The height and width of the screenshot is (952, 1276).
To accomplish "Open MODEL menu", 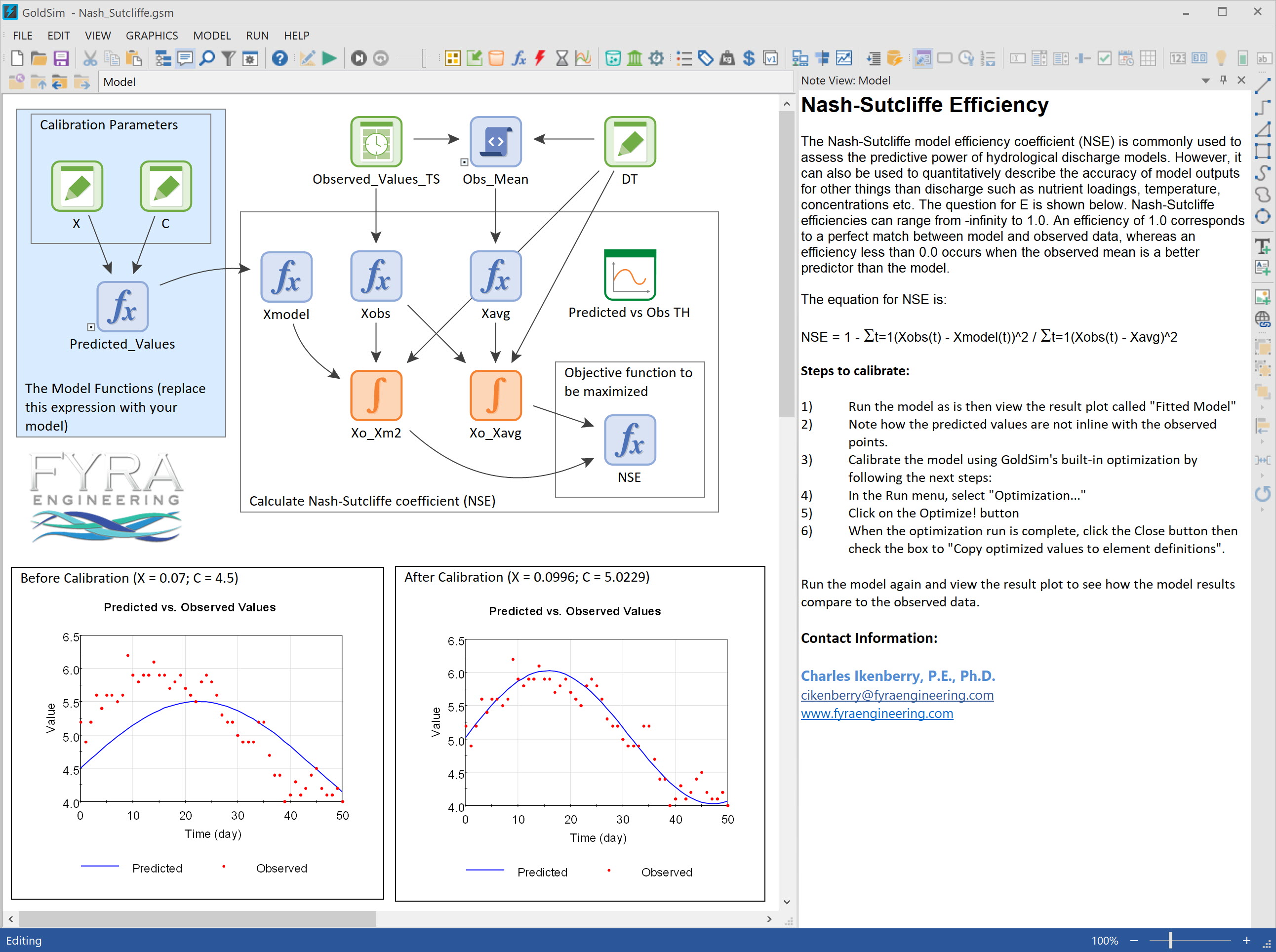I will 211,36.
